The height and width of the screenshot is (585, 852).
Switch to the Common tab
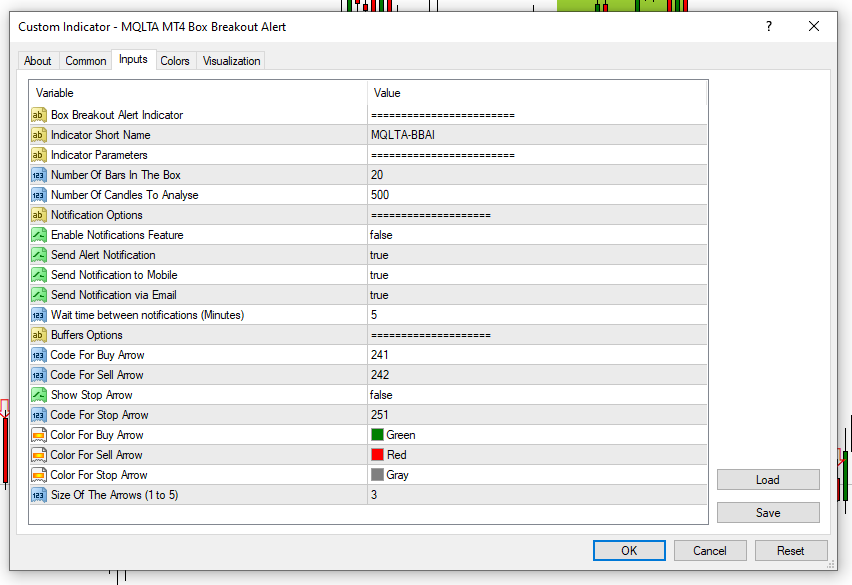(x=86, y=61)
